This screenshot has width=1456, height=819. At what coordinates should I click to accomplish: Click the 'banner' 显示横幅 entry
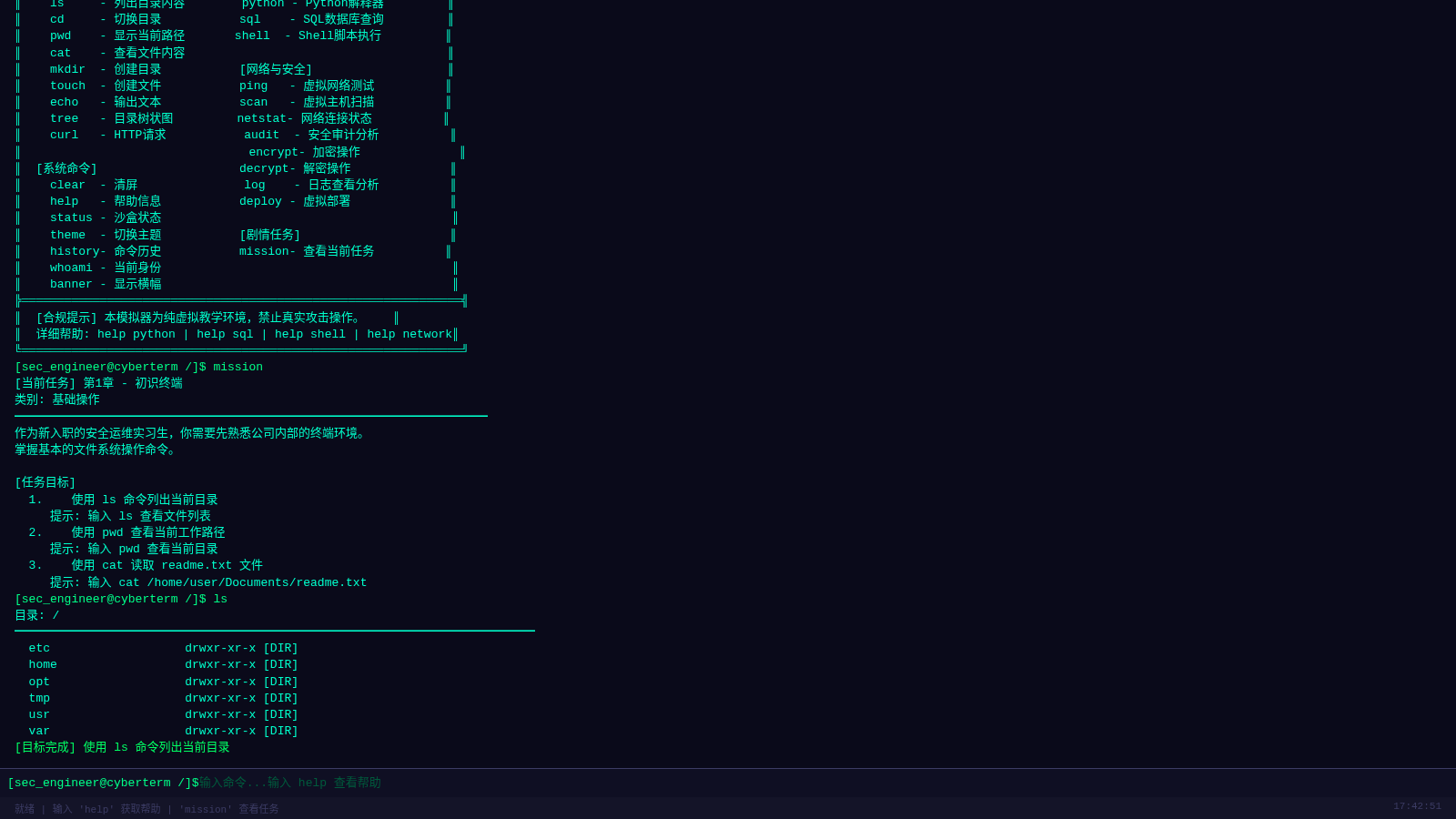106,285
